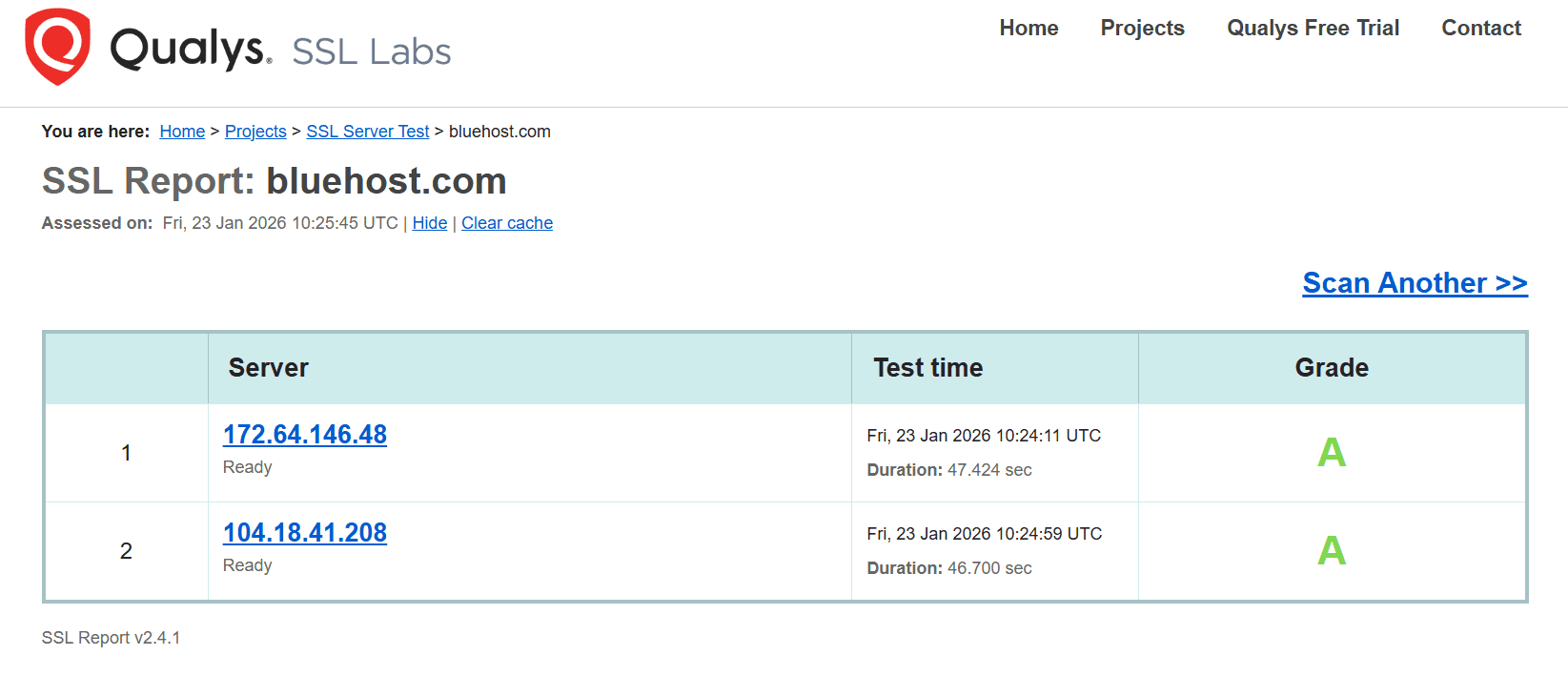
Task: Open the Projects navigation item
Action: [1141, 29]
